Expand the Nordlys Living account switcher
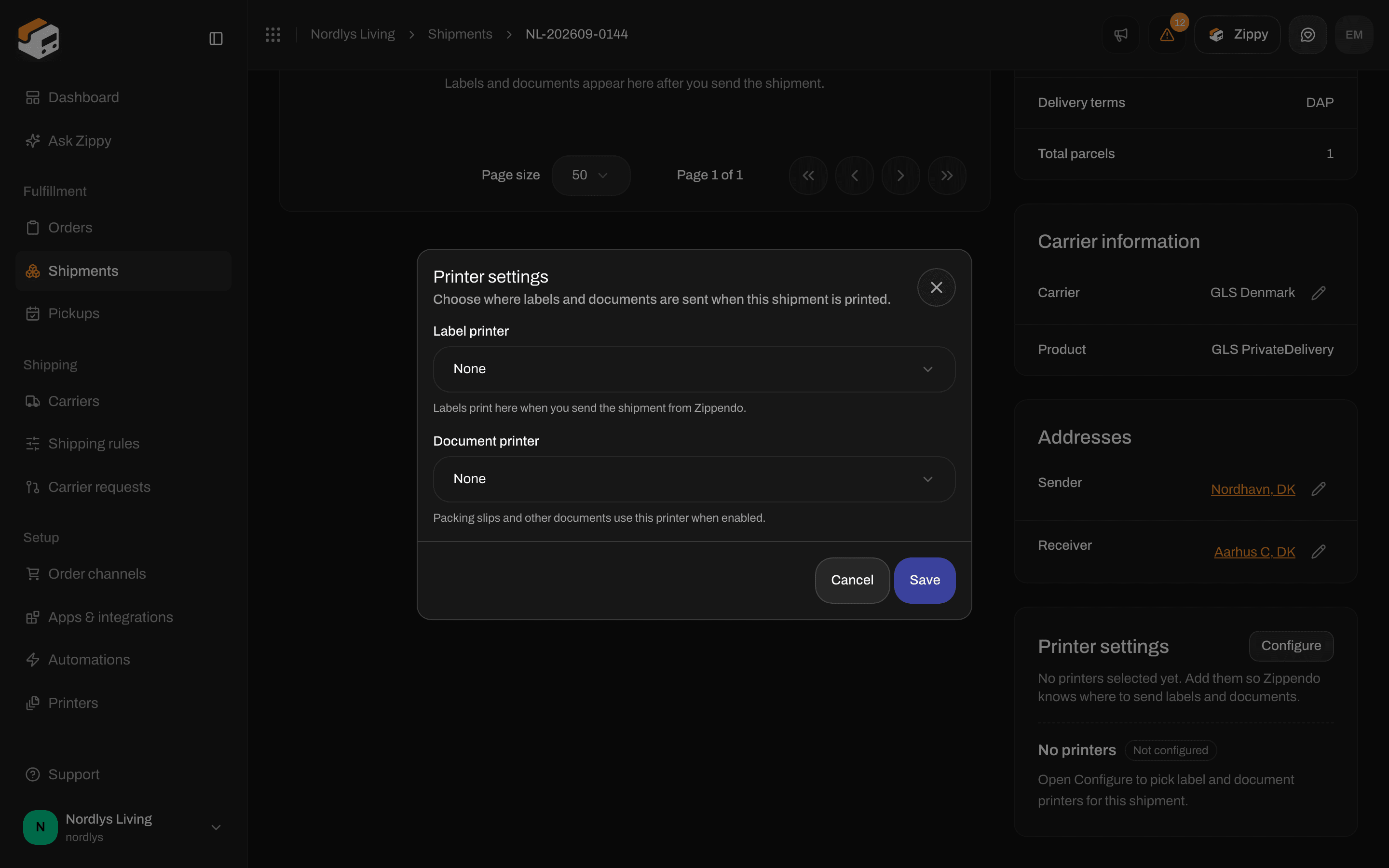Image resolution: width=1389 pixels, height=868 pixels. tap(123, 827)
